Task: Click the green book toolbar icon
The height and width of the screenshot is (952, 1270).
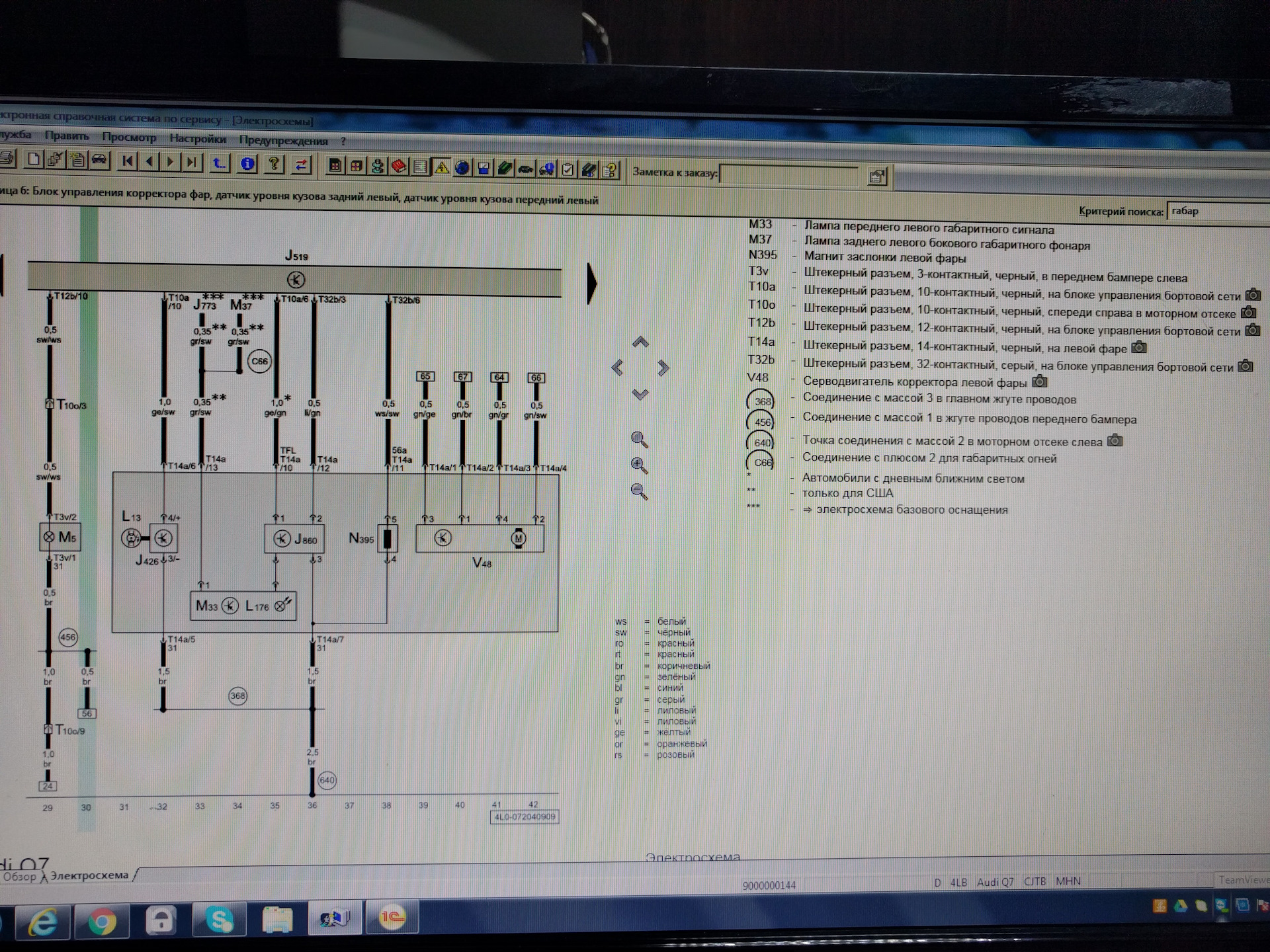Action: point(505,169)
